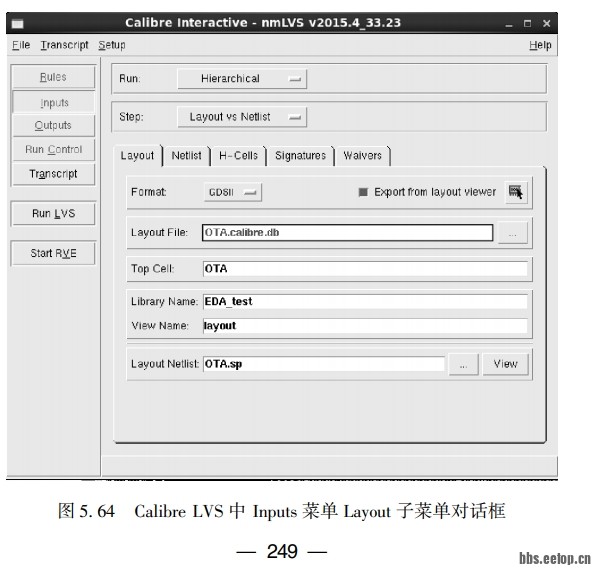Open the window menu icon in title bar
This screenshot has width=596, height=570.
click(x=17, y=24)
